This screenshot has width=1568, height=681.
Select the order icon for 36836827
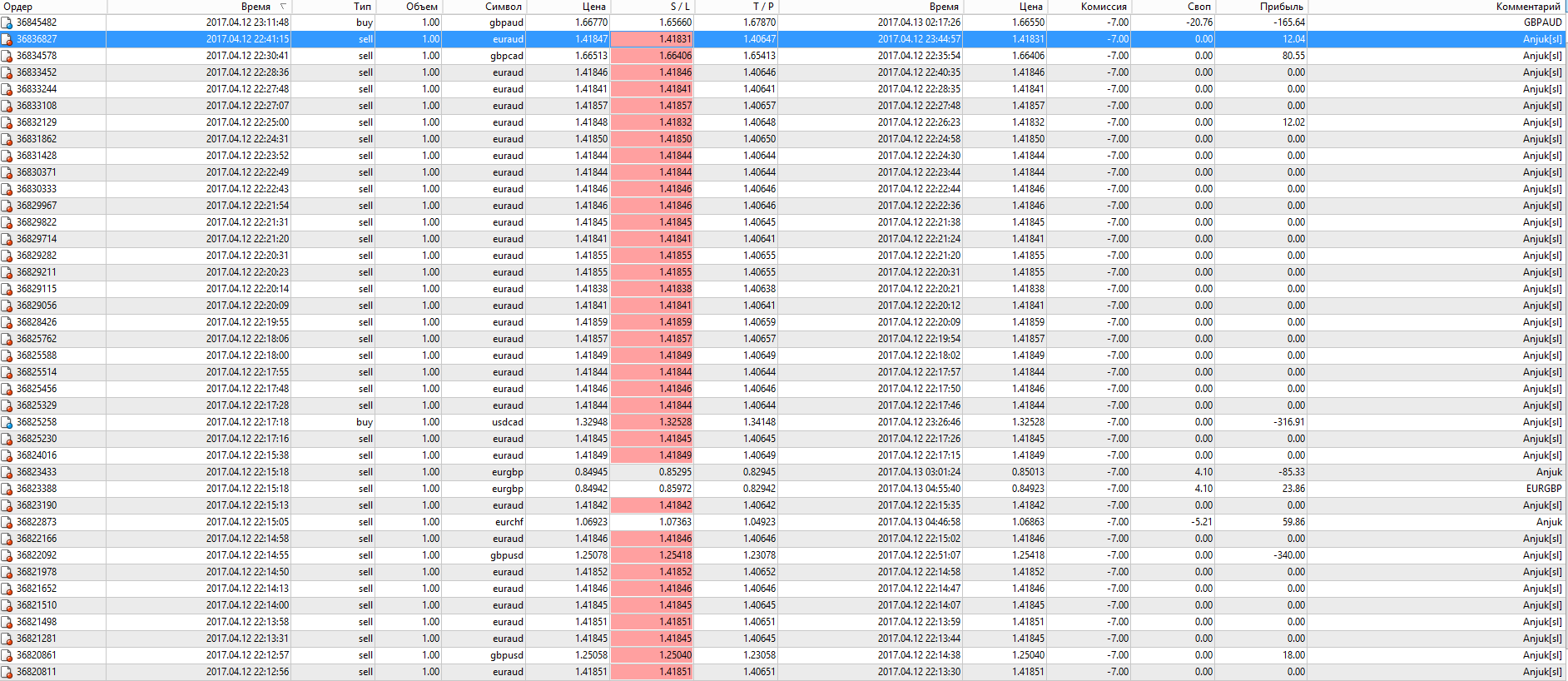click(7, 39)
